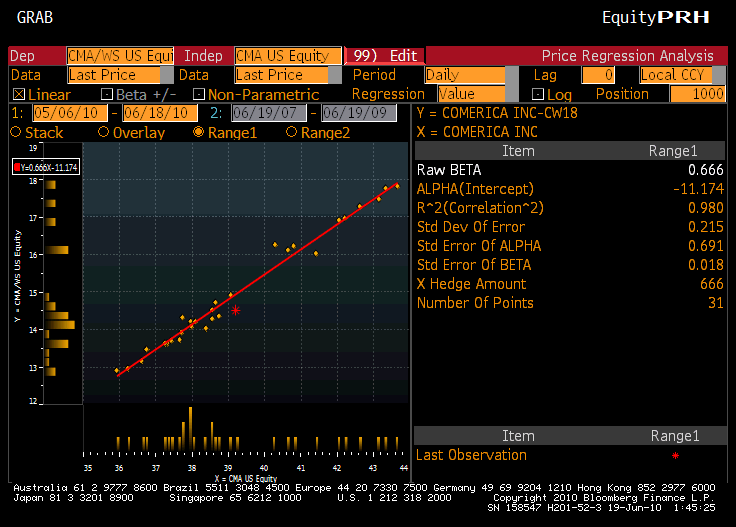
Task: Select the Stack radio option
Action: (16, 132)
